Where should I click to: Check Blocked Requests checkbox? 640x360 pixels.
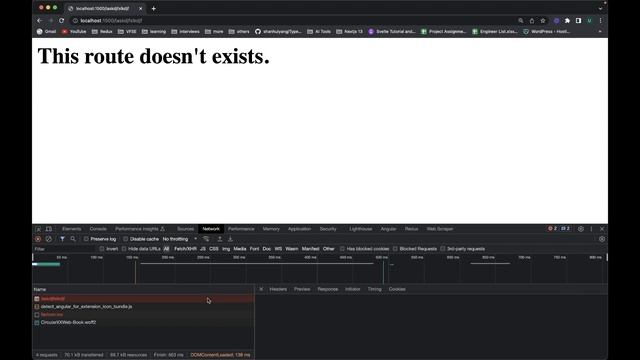395,249
